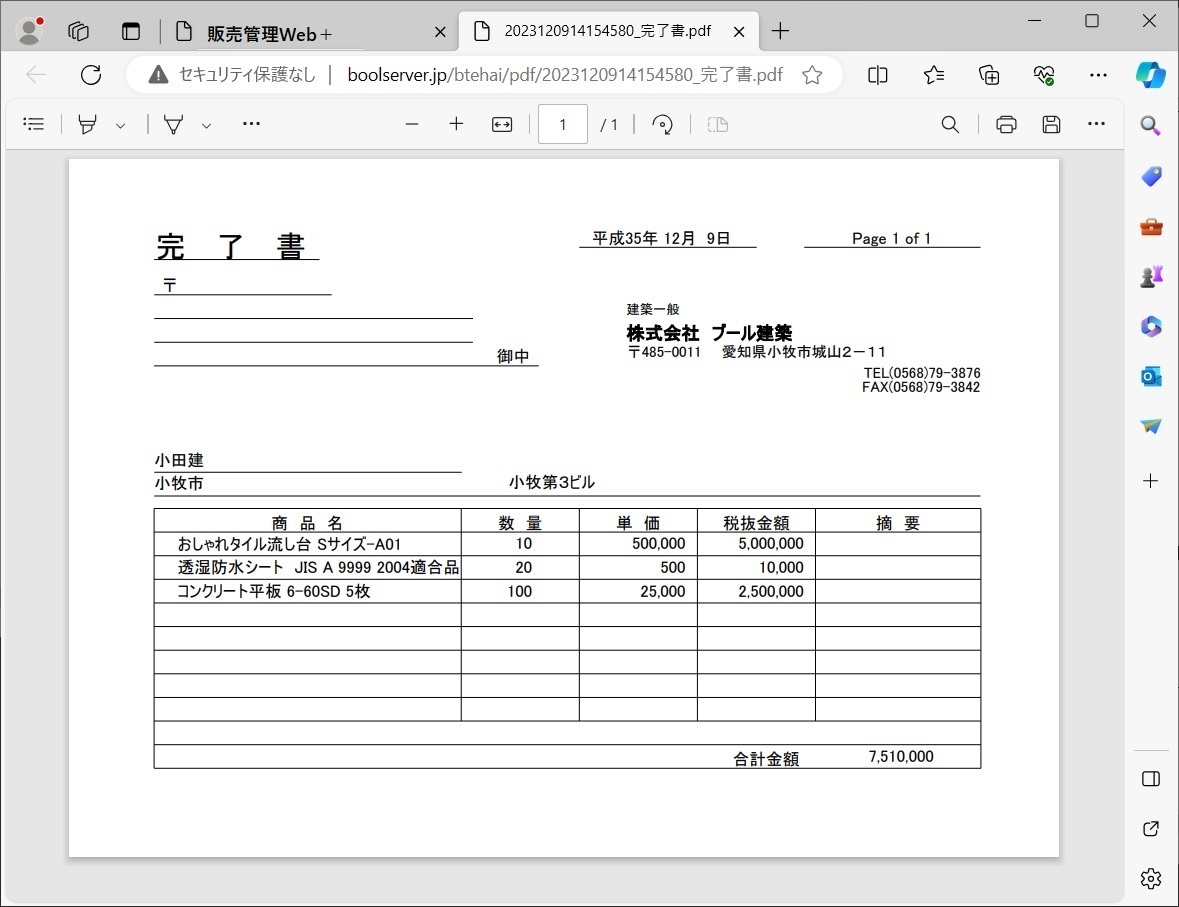Image resolution: width=1179 pixels, height=907 pixels.
Task: Open link in new window icon
Action: coord(1150,829)
